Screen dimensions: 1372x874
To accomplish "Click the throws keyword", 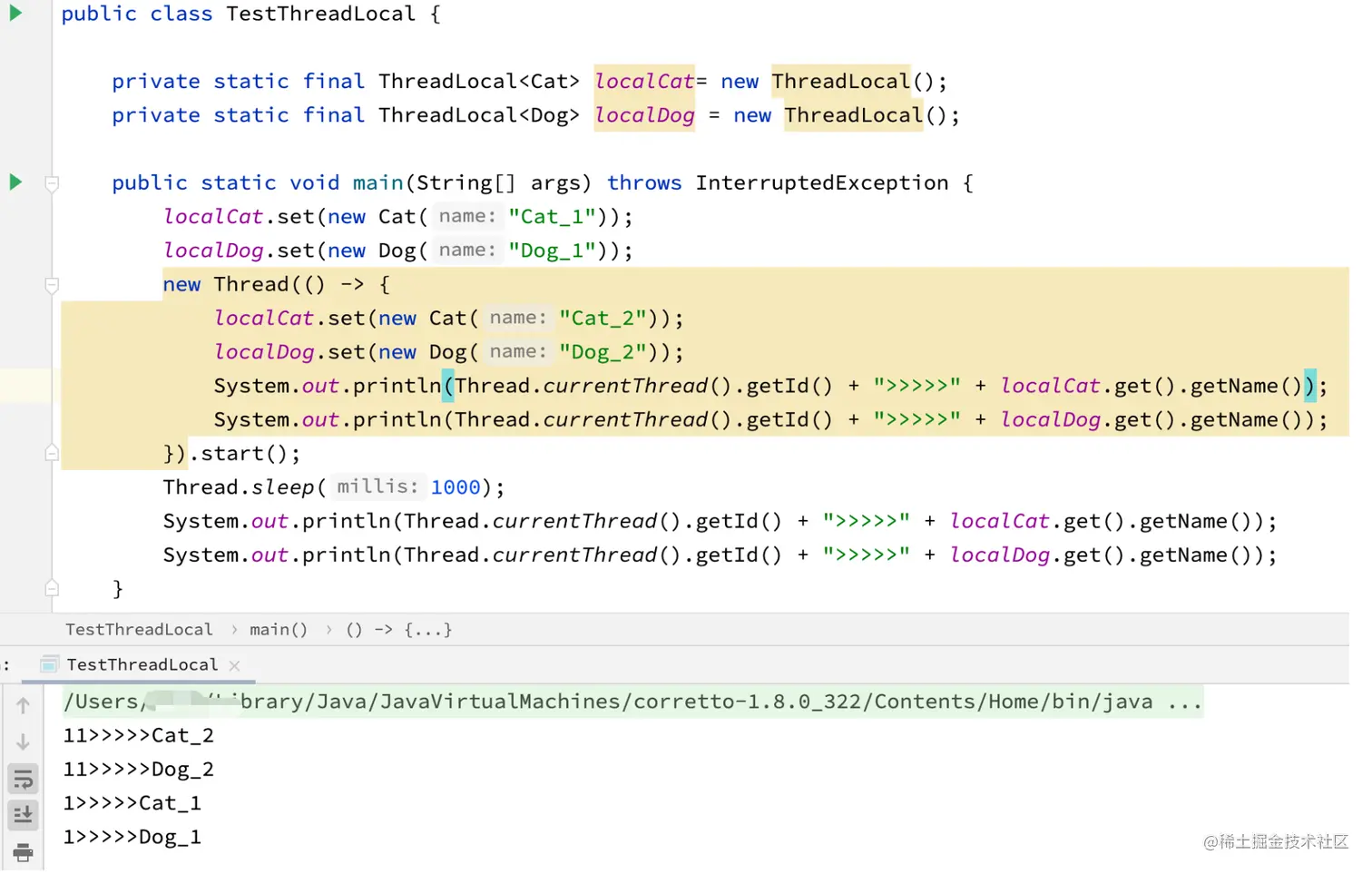I will pos(644,182).
